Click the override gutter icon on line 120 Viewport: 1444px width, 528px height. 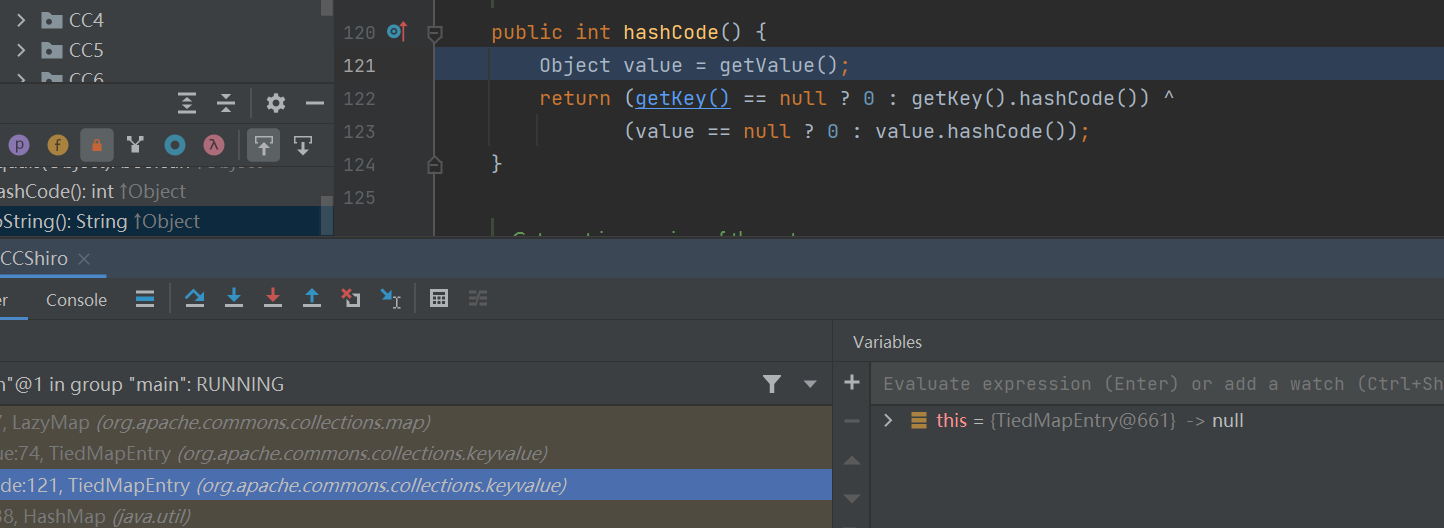point(397,32)
